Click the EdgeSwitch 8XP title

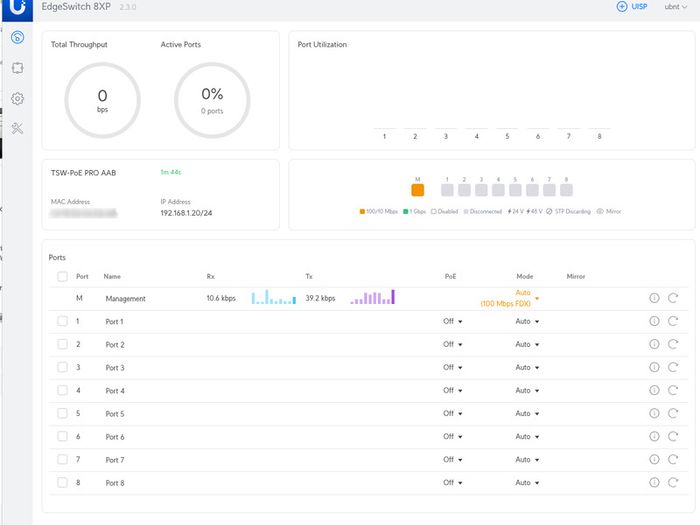[x=76, y=7]
